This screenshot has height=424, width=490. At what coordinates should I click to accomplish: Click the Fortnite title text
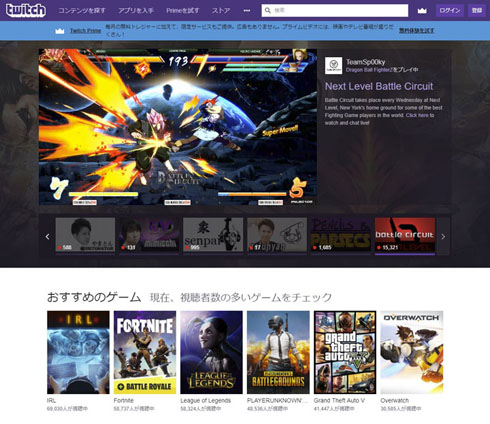click(x=124, y=400)
